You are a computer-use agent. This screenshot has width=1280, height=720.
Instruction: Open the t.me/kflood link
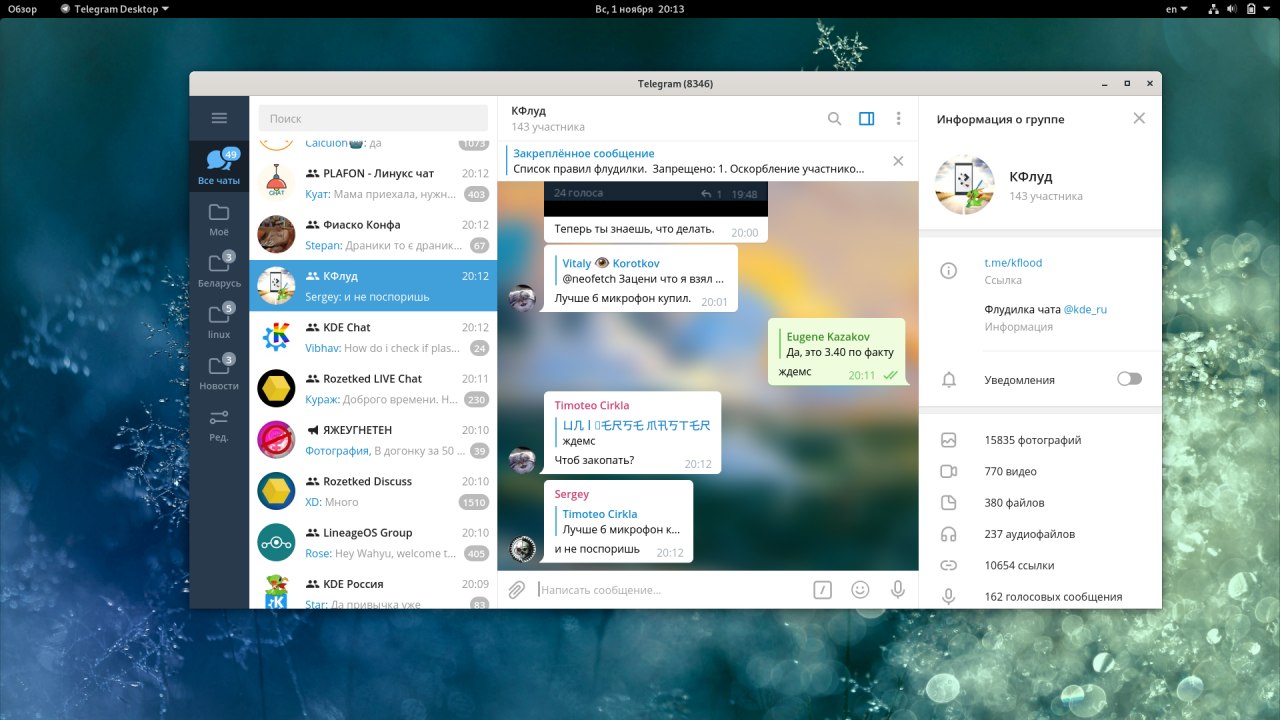pyautogui.click(x=1013, y=263)
